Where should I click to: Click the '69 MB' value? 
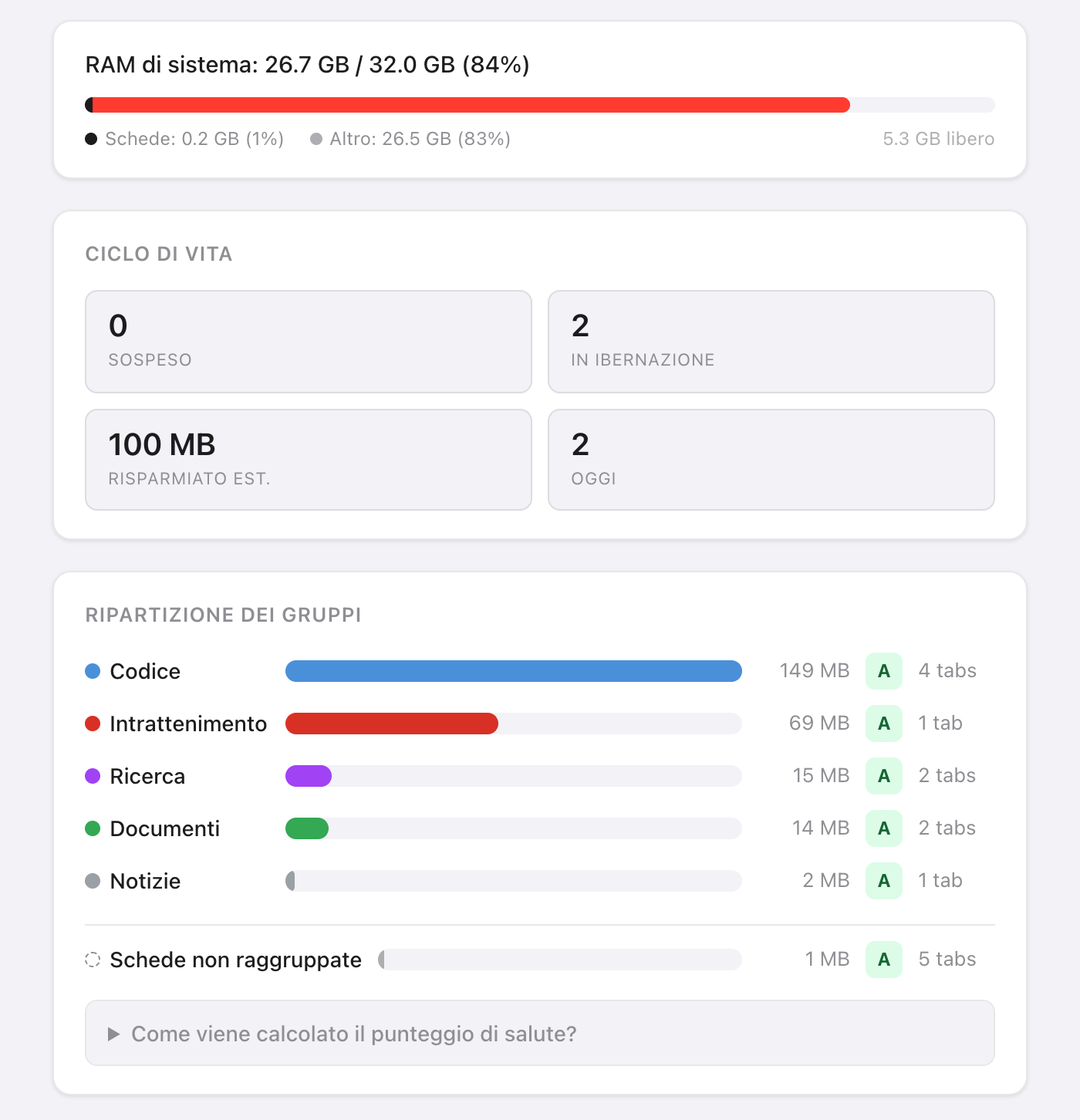[819, 723]
